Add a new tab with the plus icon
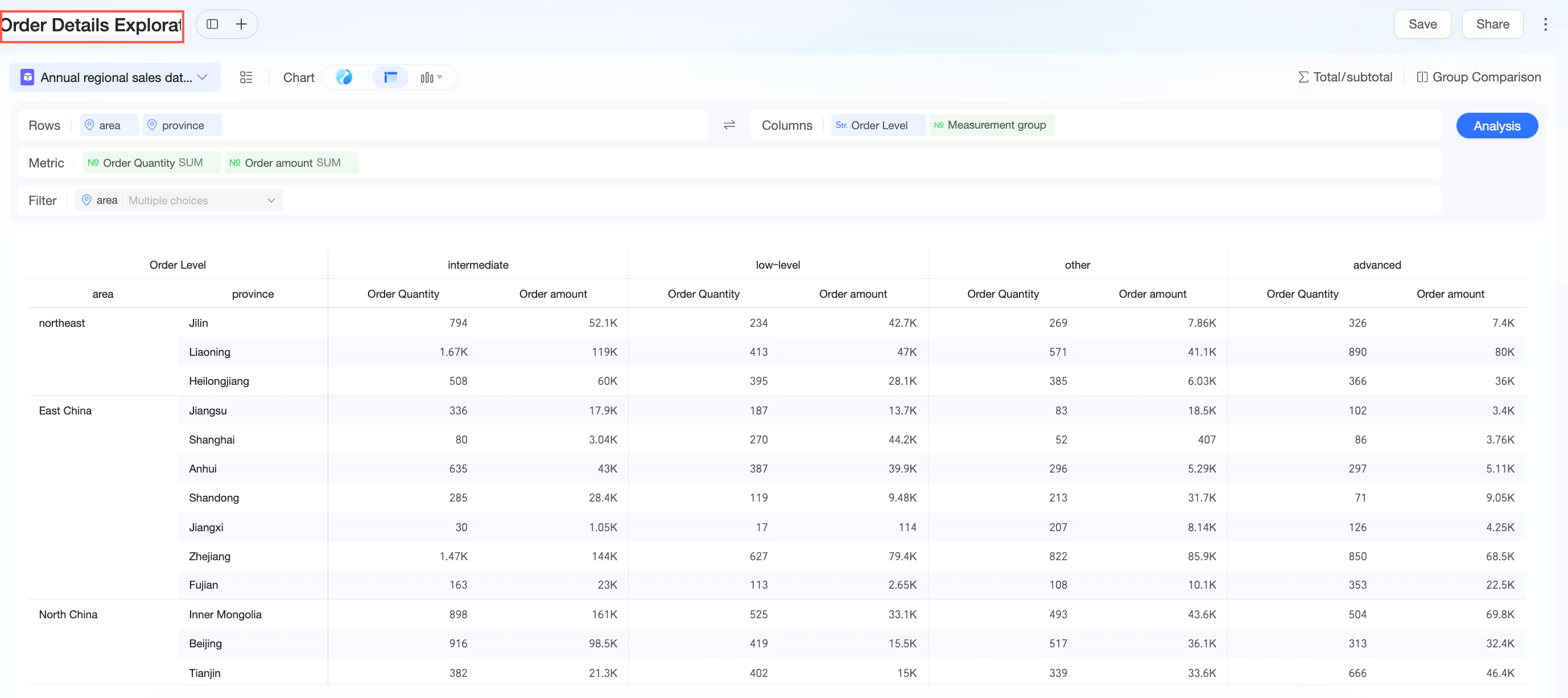Image resolution: width=1568 pixels, height=698 pixels. 242,24
